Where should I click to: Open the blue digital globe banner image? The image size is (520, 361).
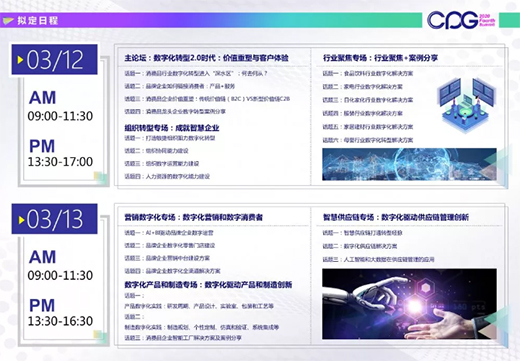tap(409, 164)
